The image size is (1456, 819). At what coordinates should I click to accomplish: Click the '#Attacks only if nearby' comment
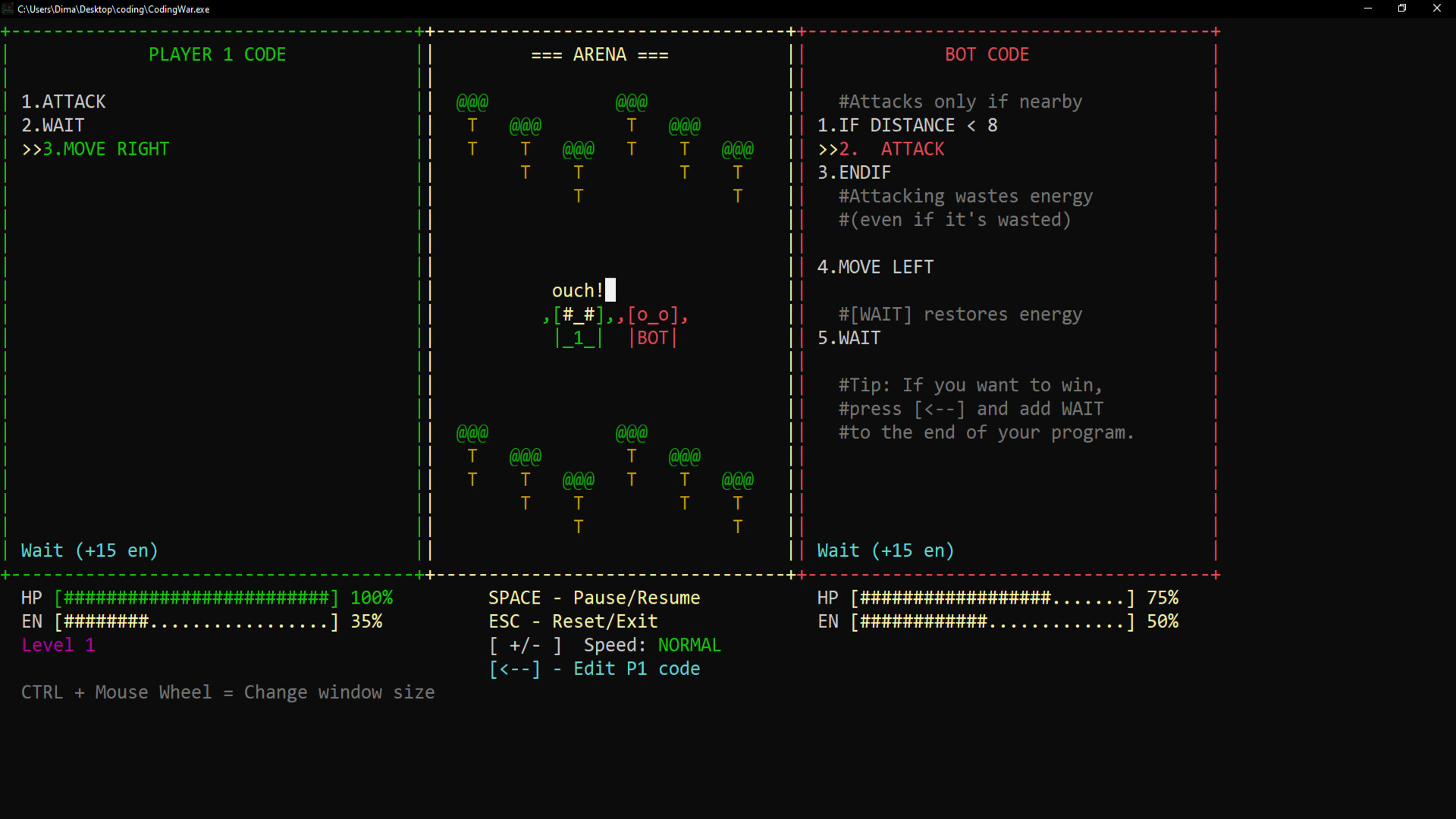960,102
